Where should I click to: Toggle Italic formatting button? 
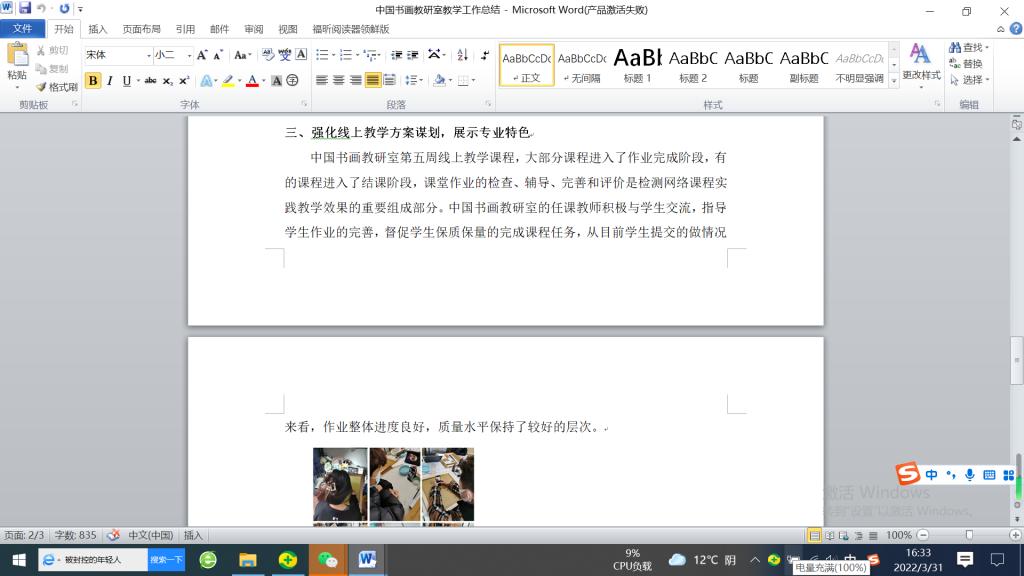click(110, 81)
